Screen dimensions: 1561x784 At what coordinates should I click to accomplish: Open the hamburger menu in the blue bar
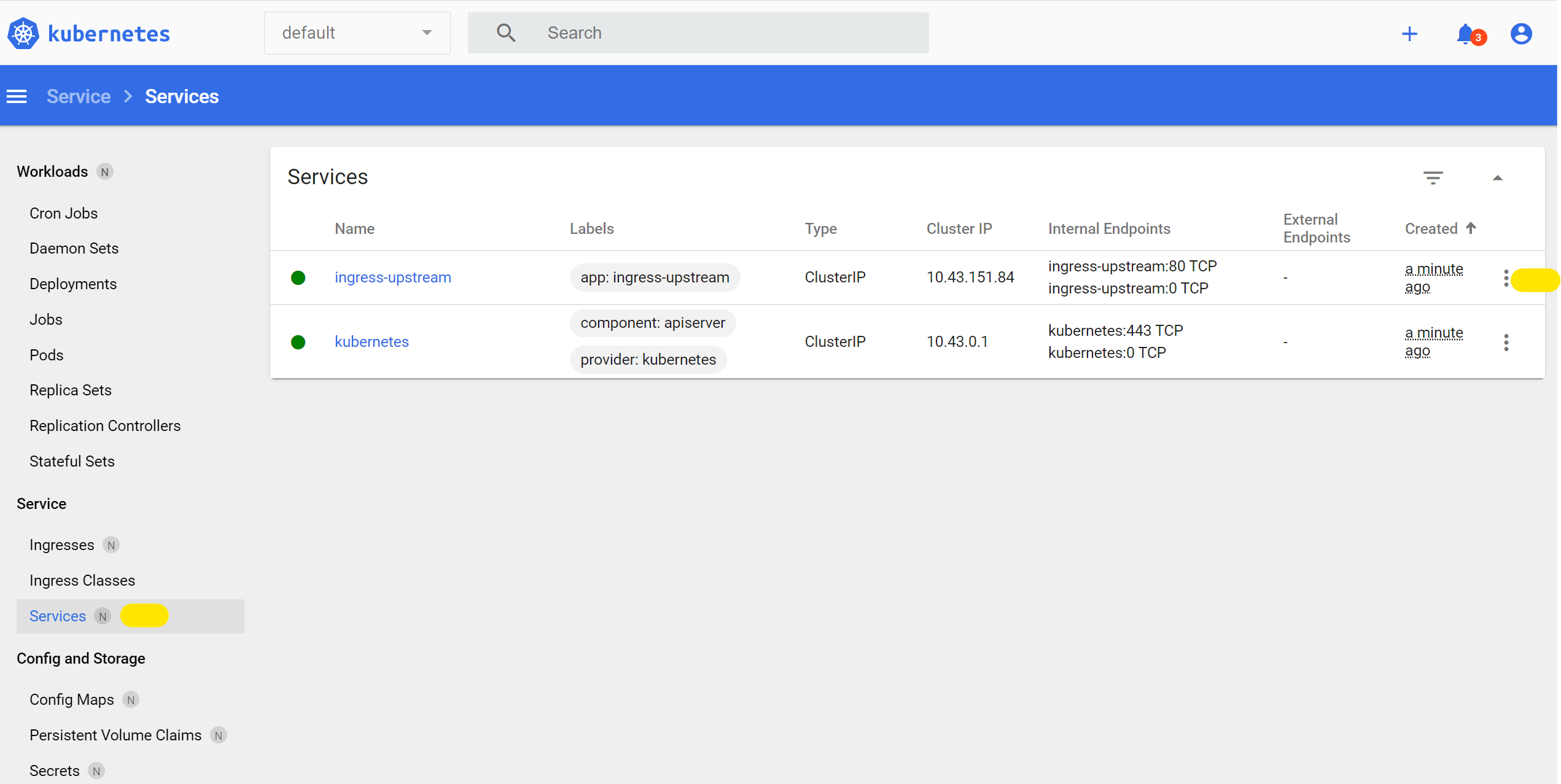[17, 96]
